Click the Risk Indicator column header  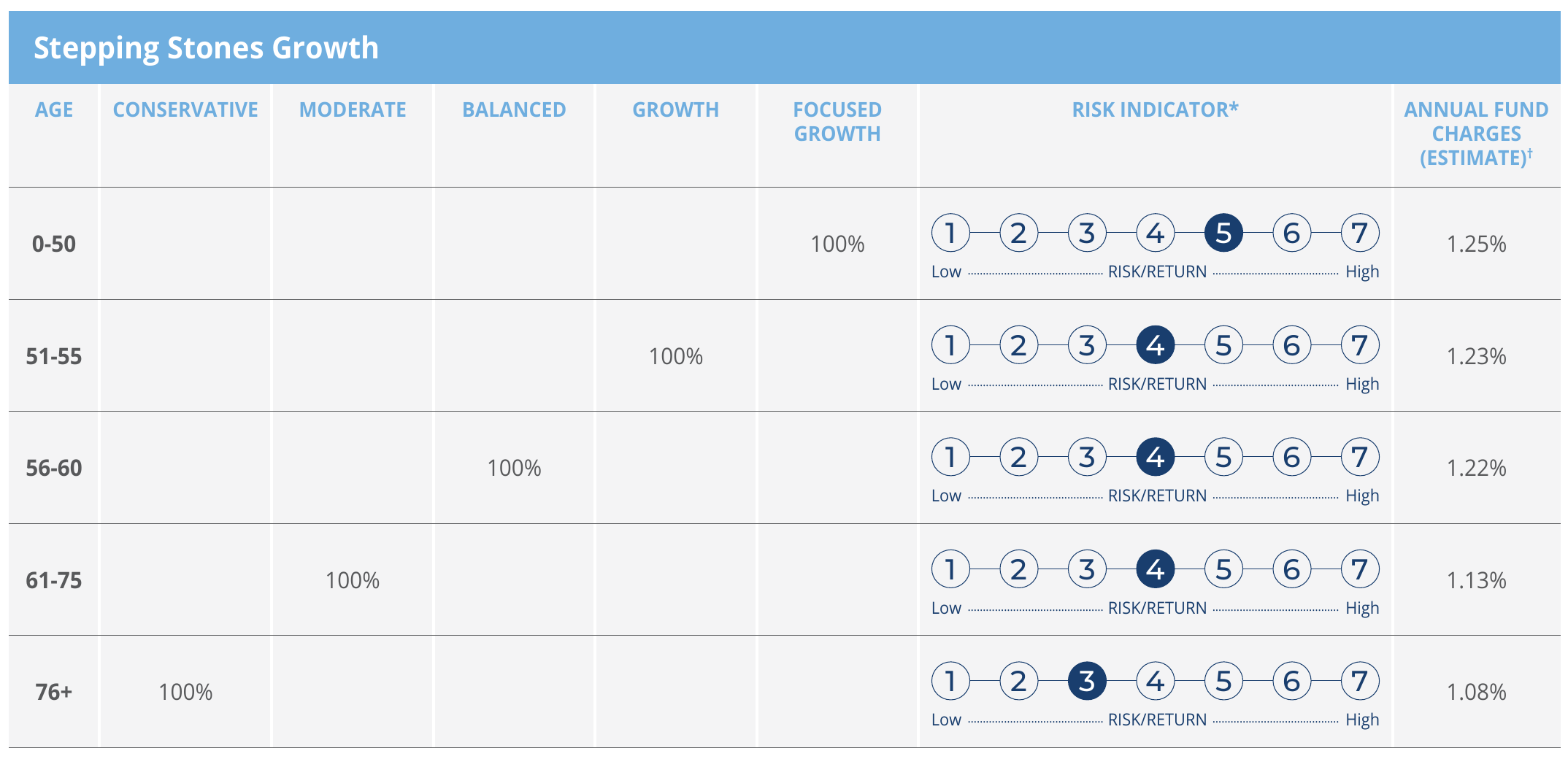[1155, 109]
